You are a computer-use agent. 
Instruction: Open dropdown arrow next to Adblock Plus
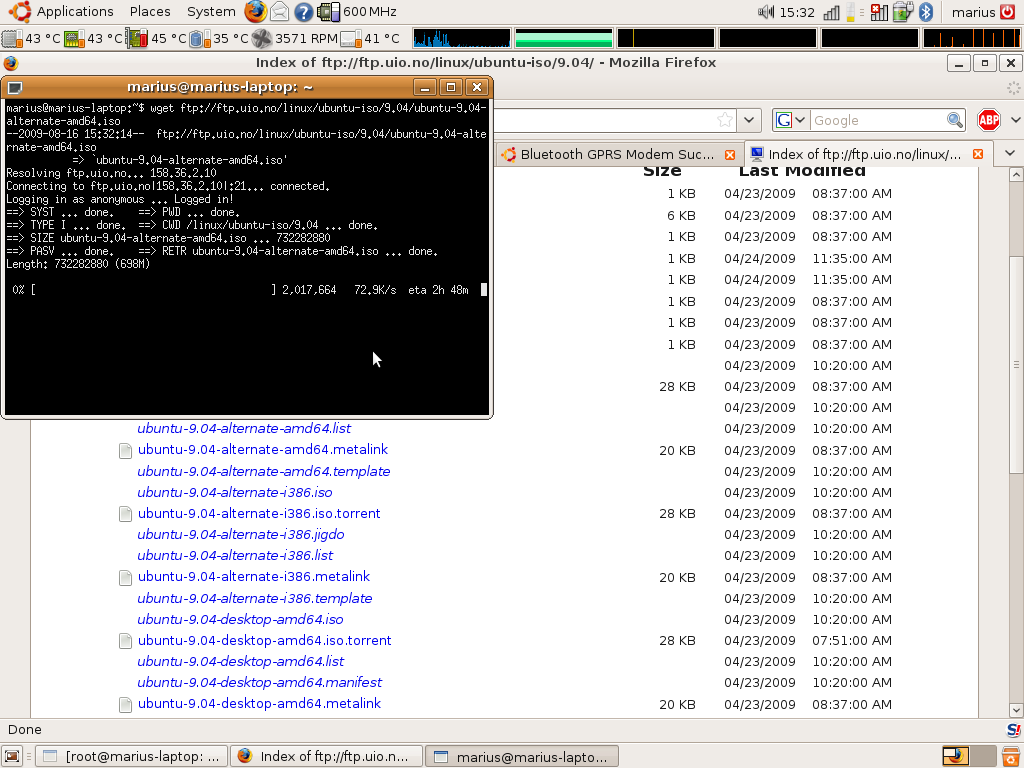click(1015, 120)
